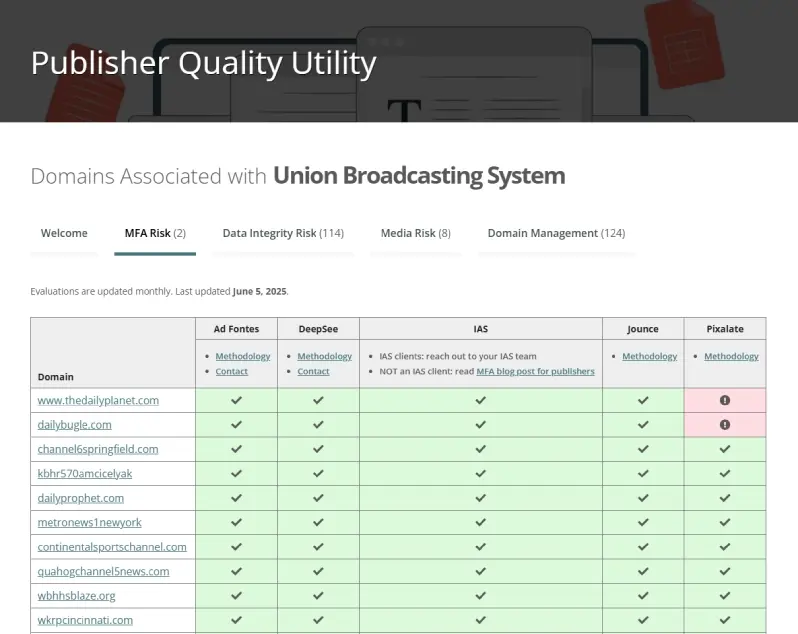This screenshot has height=634, width=798.
Task: Click the Union Broadcasting System heading
Action: coord(419,176)
